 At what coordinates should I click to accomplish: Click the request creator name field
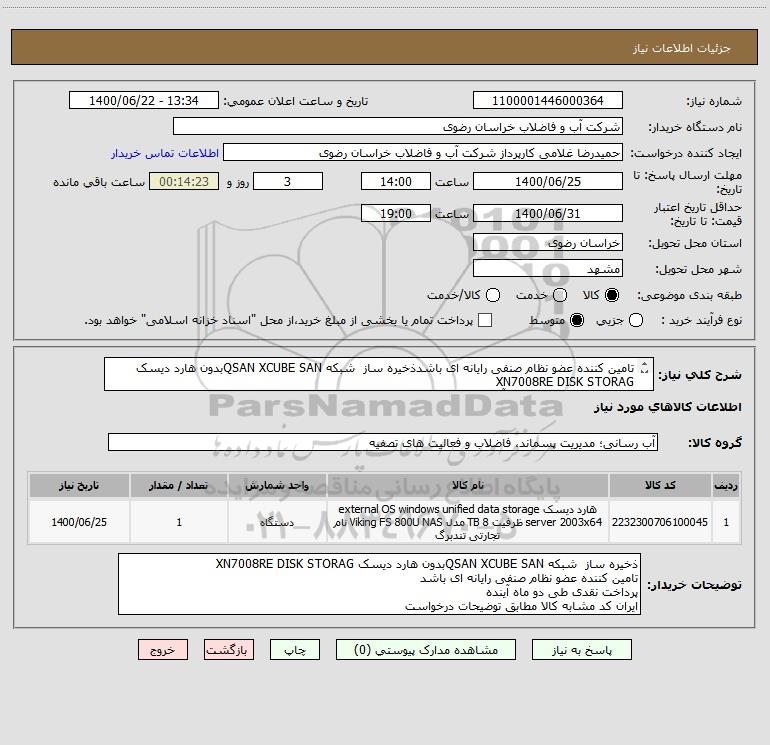click(x=423, y=152)
